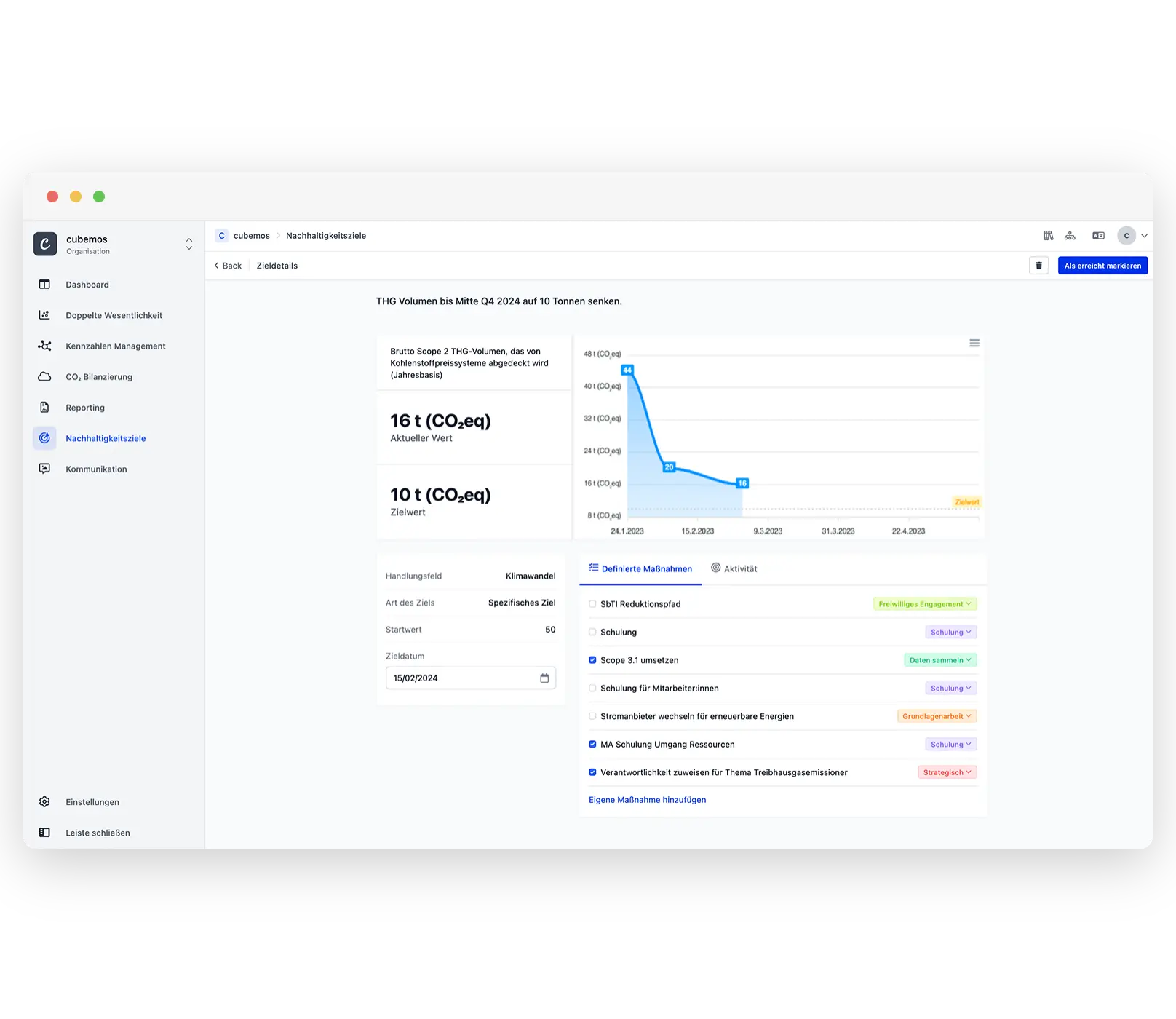Open the Strategisch tag dropdown
Screen dimensions: 1176x1019
pos(947,772)
